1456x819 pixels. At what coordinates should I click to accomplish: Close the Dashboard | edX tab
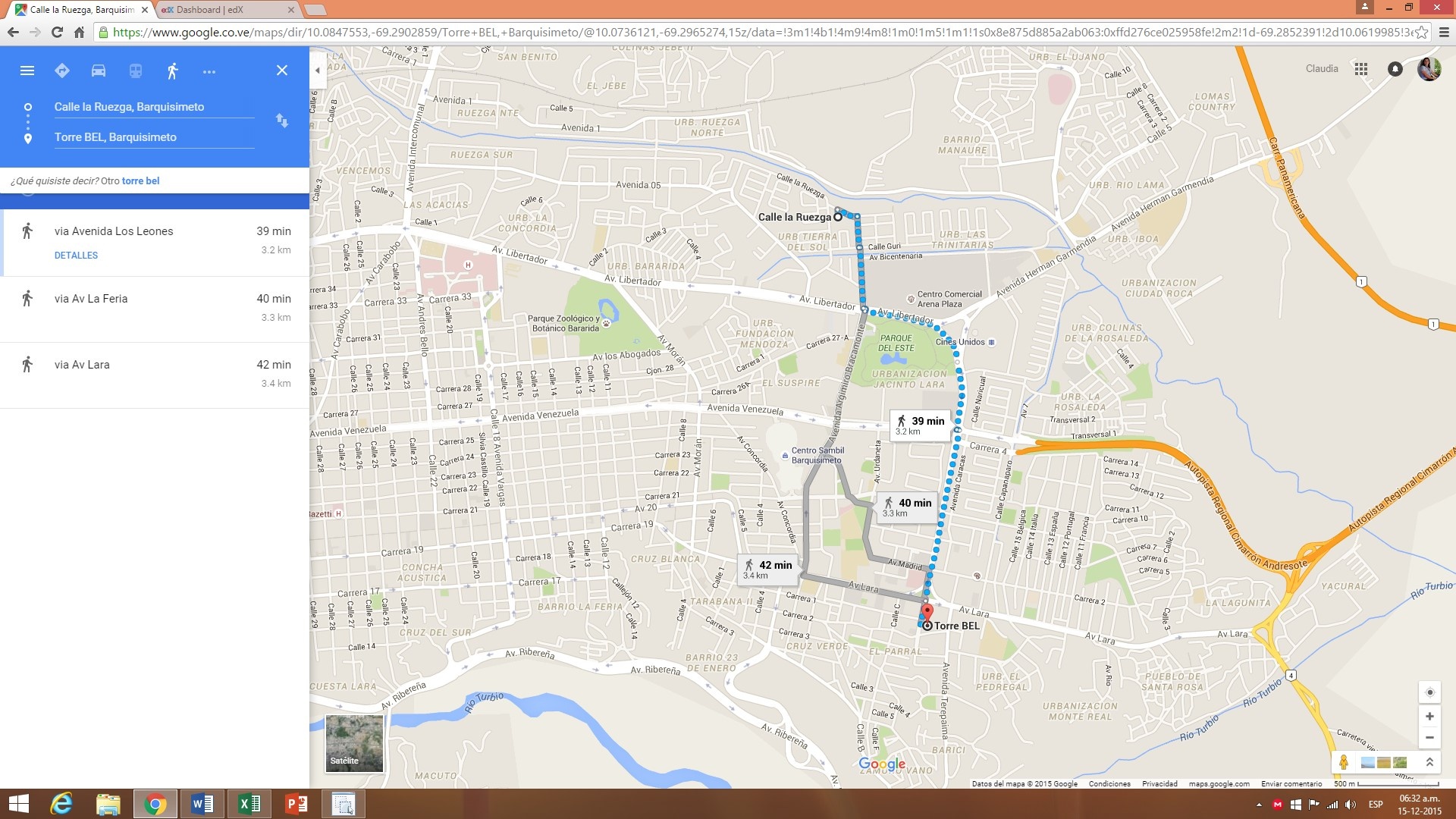tap(291, 10)
